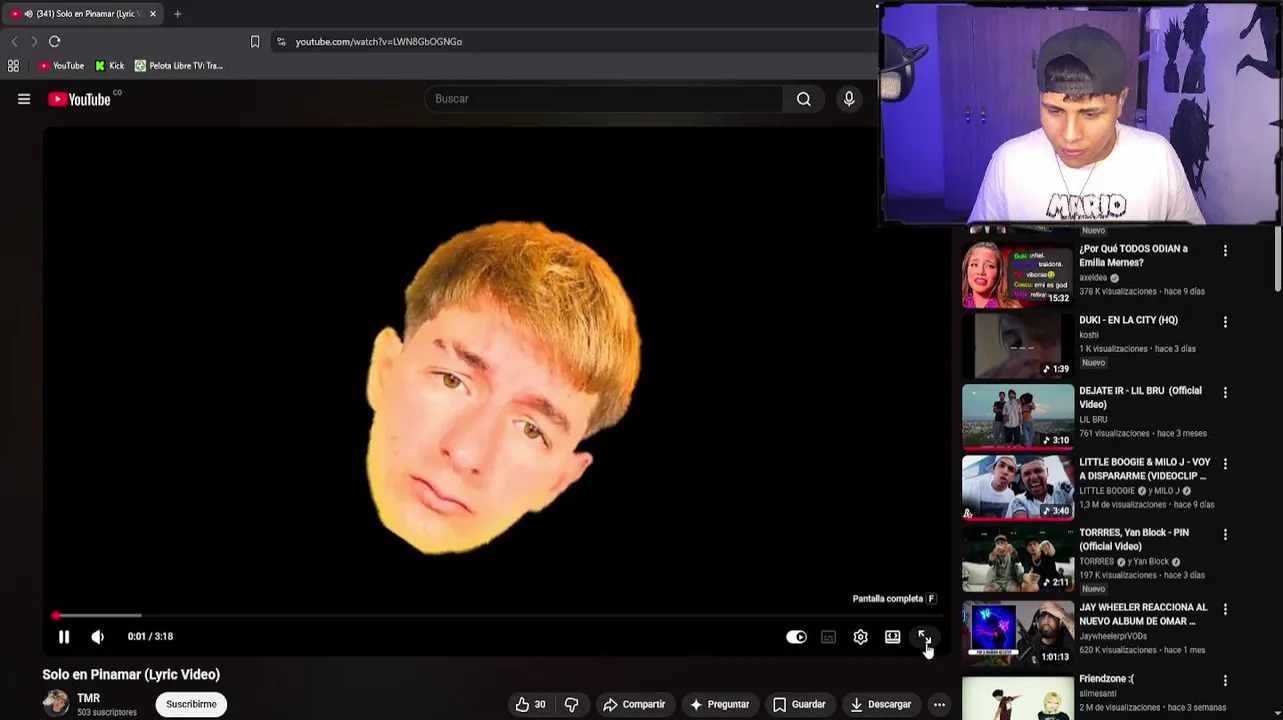Go back in the browser
The width and height of the screenshot is (1283, 720).
pyautogui.click(x=14, y=41)
